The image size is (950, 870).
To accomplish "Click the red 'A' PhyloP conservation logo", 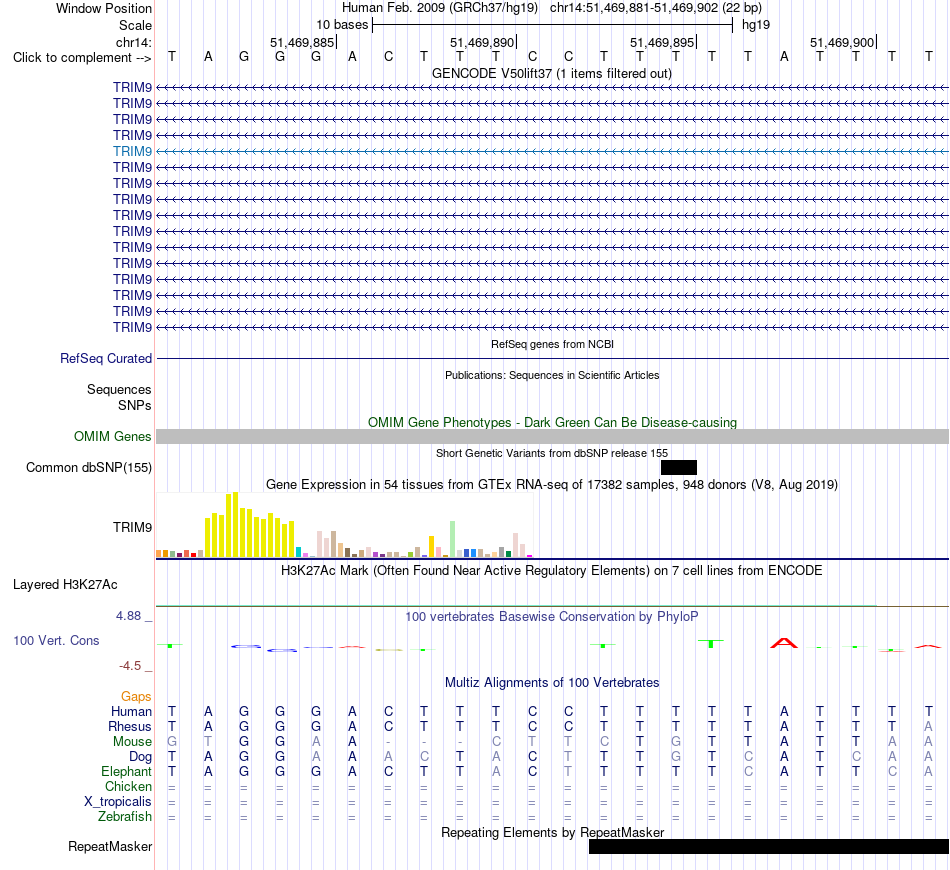I will (x=784, y=643).
